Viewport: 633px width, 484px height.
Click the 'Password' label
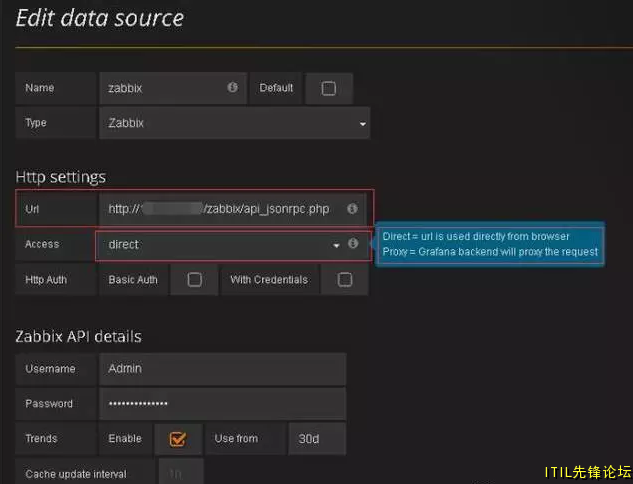click(x=49, y=404)
